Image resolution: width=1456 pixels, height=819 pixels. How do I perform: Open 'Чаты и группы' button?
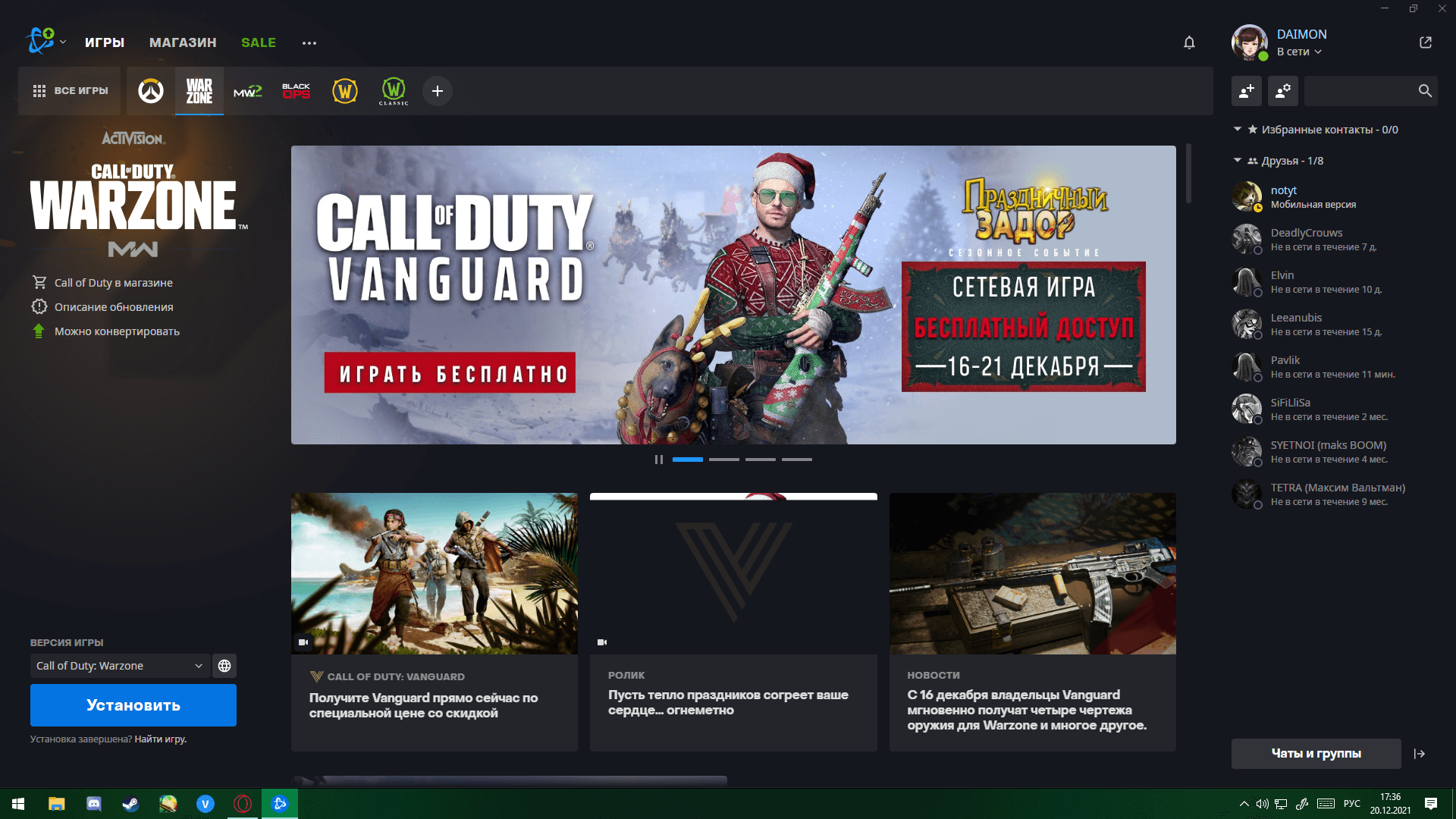(1316, 754)
